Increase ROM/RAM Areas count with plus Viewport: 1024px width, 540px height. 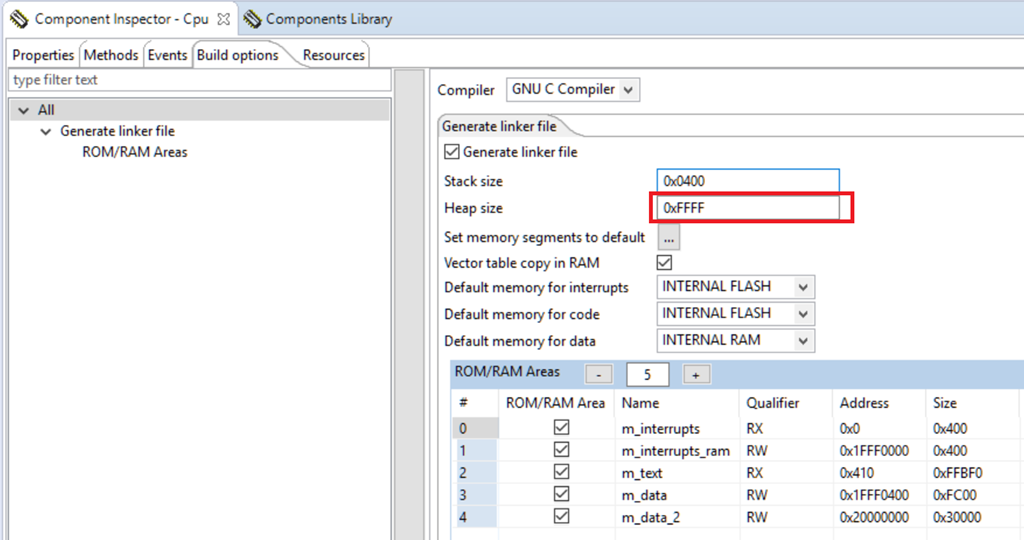point(696,374)
